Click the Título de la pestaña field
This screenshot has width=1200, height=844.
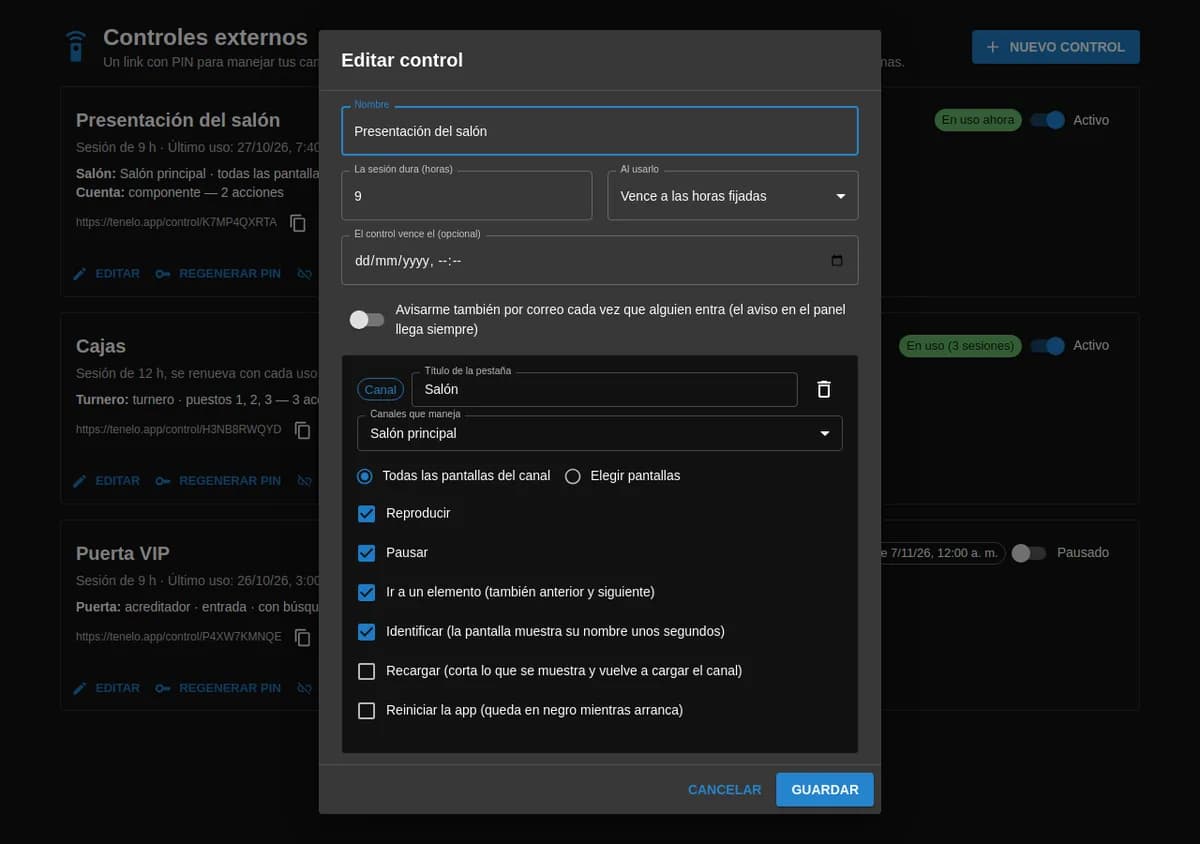[x=604, y=390]
